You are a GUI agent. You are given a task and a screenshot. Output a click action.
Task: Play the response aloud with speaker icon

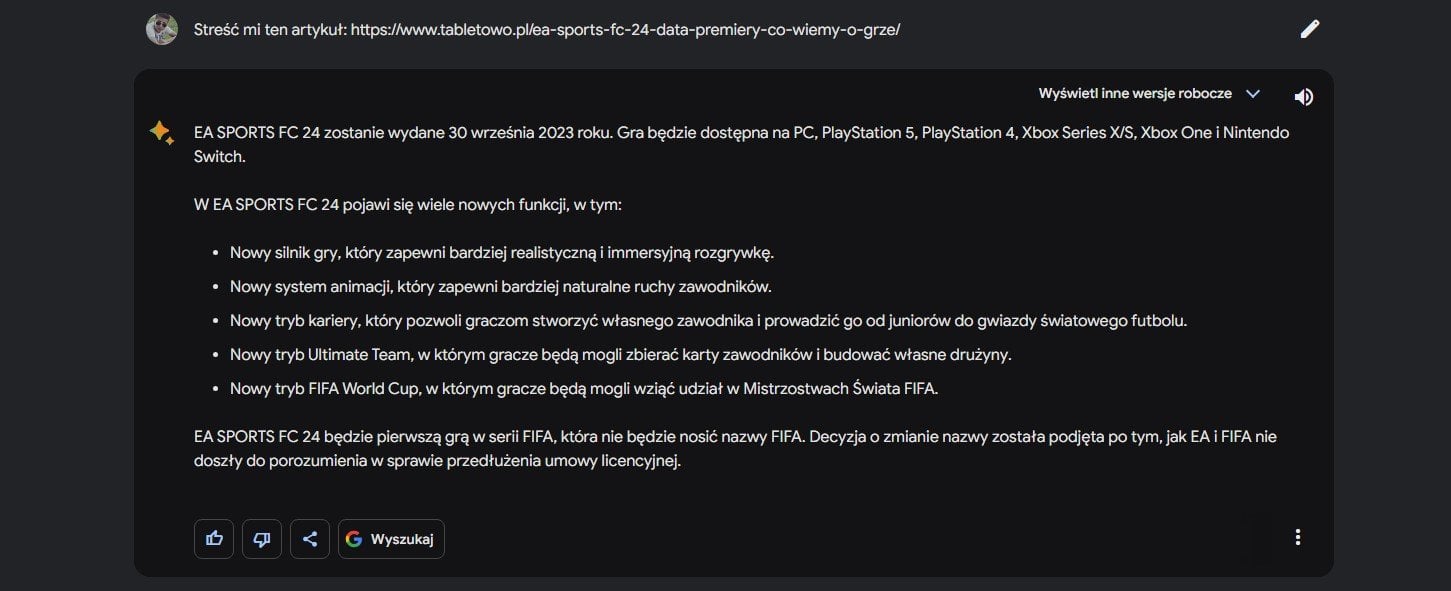(1303, 97)
